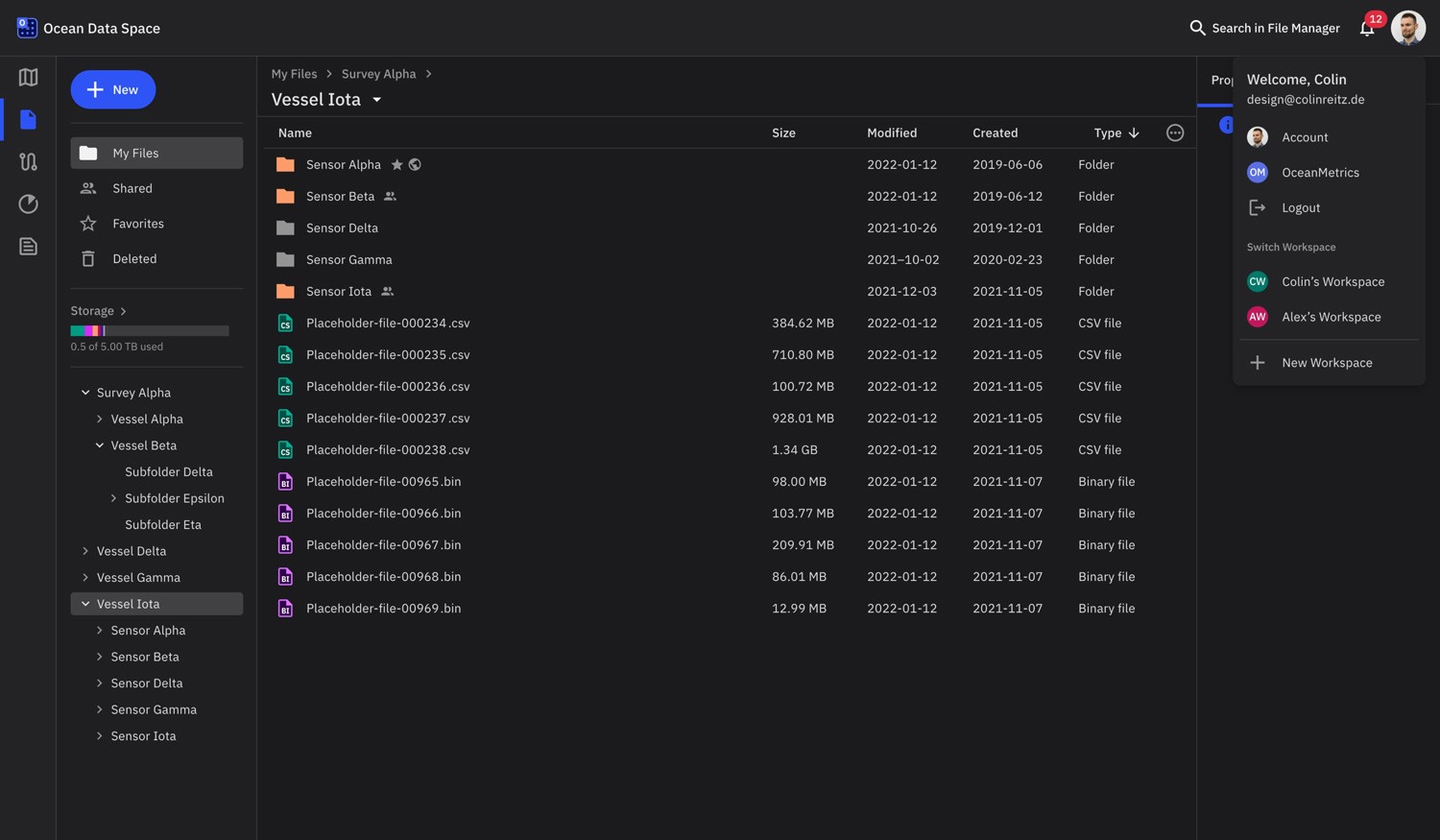Open the usage pie-chart icon in the left rail
The image size is (1440, 840).
[28, 204]
